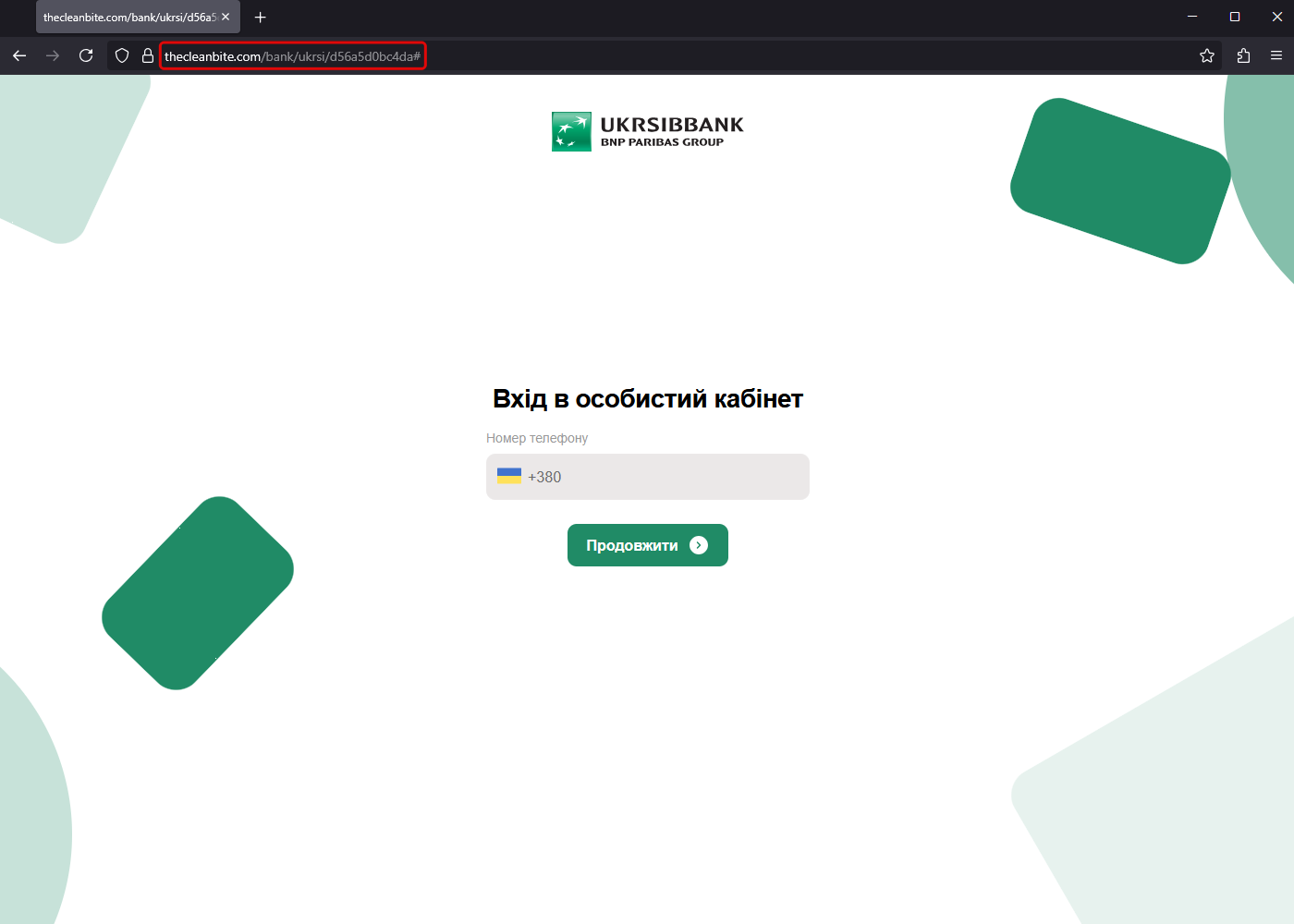Screen dimensions: 1294x924
Task: Reload the current page
Action: point(86,55)
